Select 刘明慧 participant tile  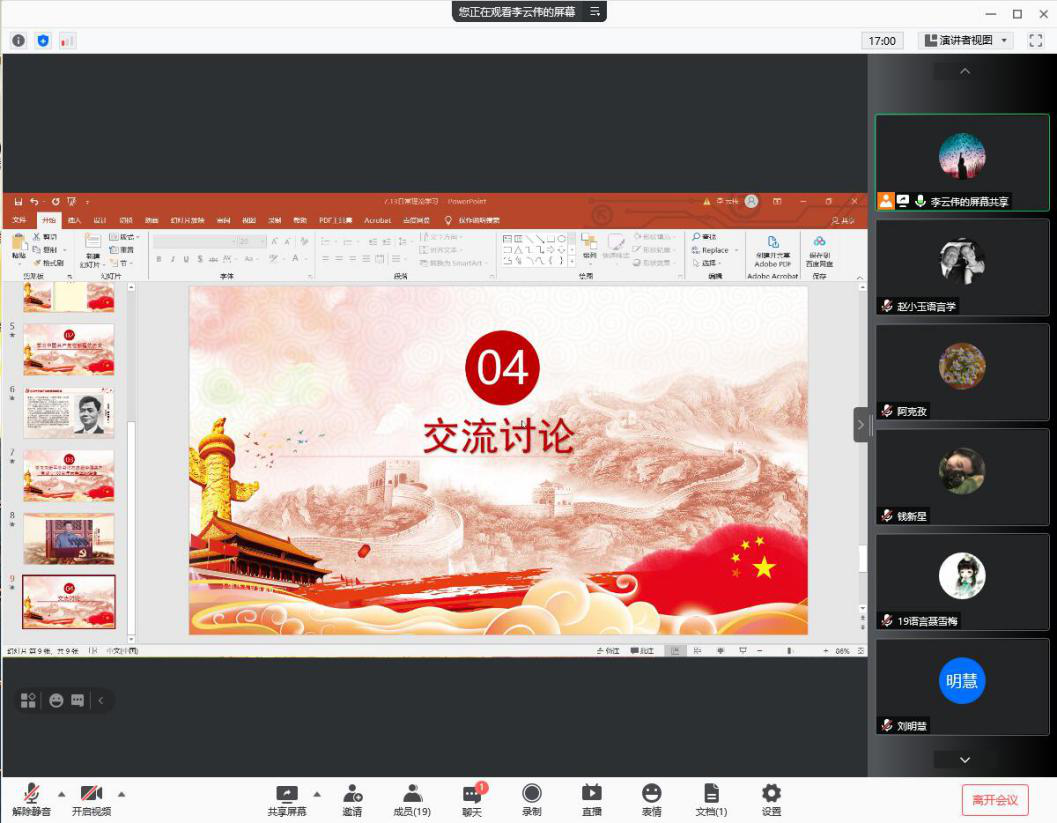963,687
